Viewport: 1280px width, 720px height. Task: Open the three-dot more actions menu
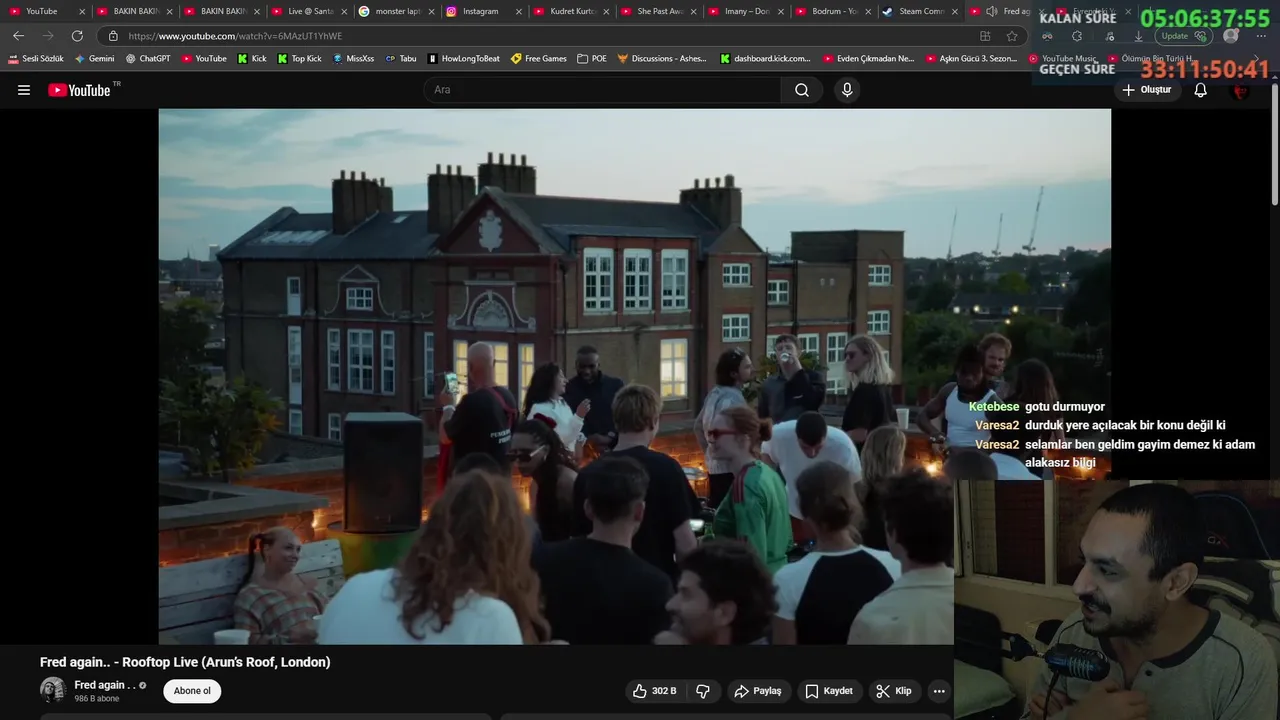tap(939, 691)
